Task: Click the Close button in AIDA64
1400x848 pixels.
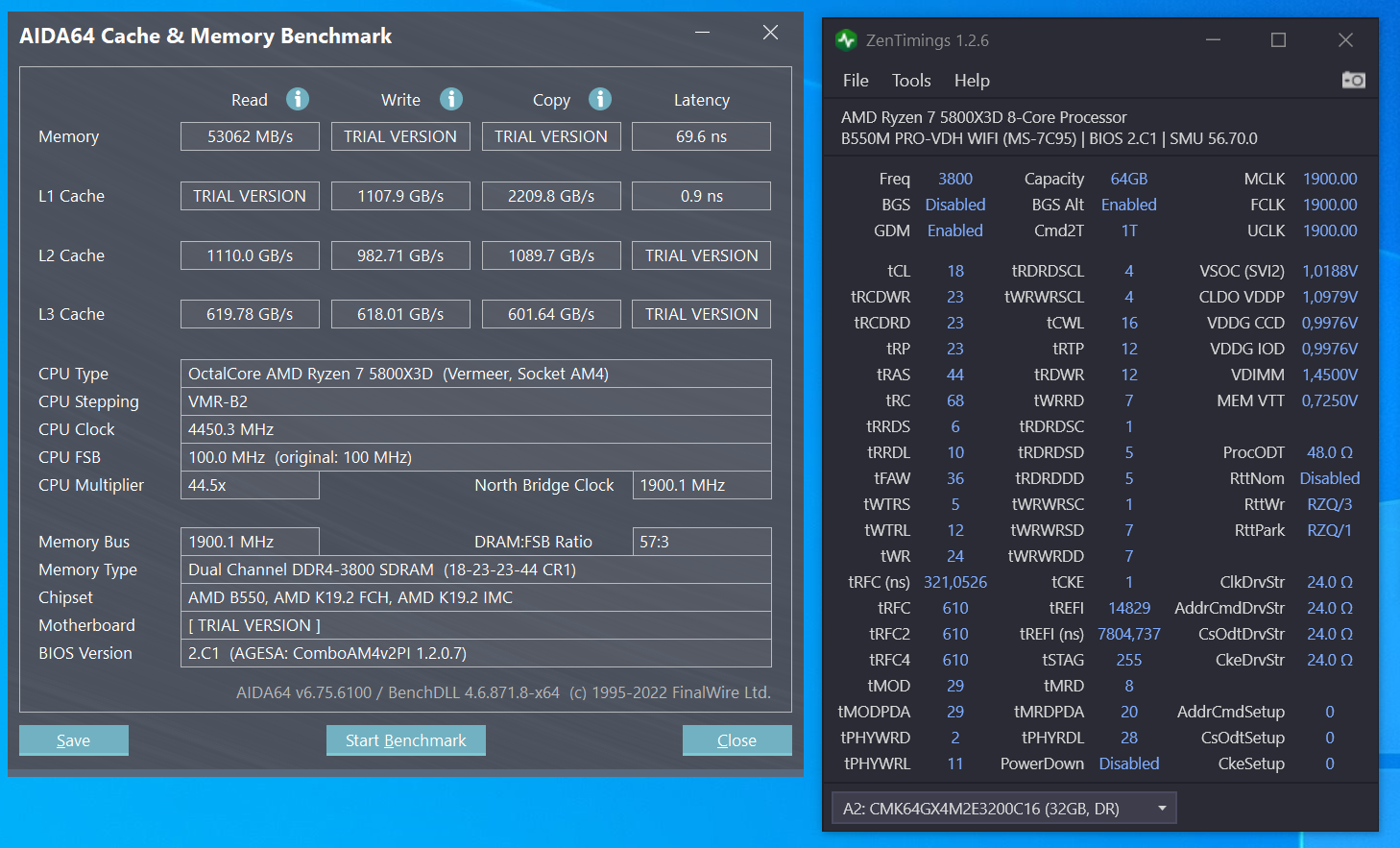Action: pyautogui.click(x=737, y=740)
